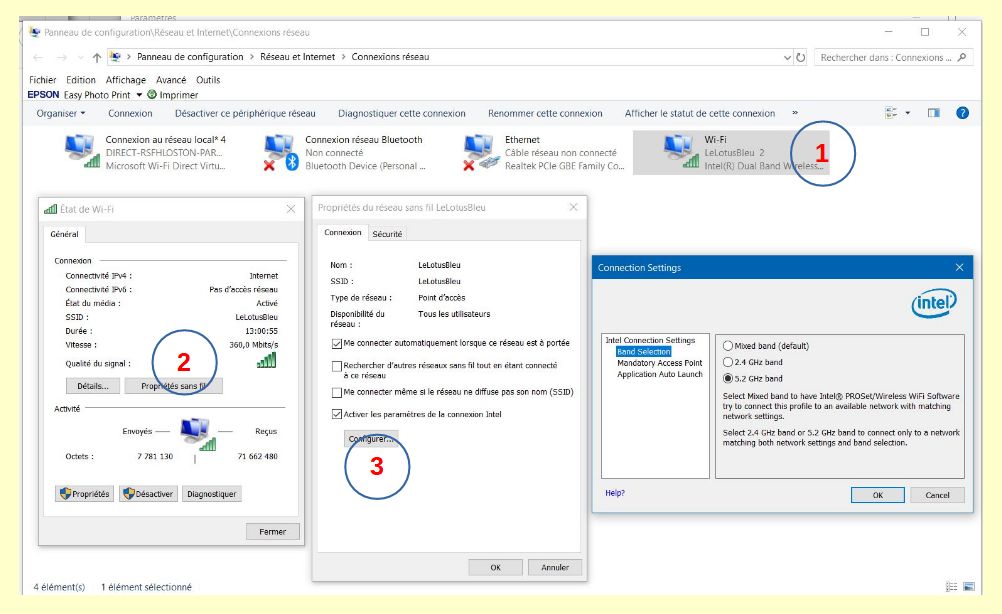This screenshot has width=1002, height=614.
Task: Expand the toolbar overflow chevron
Action: [x=795, y=113]
